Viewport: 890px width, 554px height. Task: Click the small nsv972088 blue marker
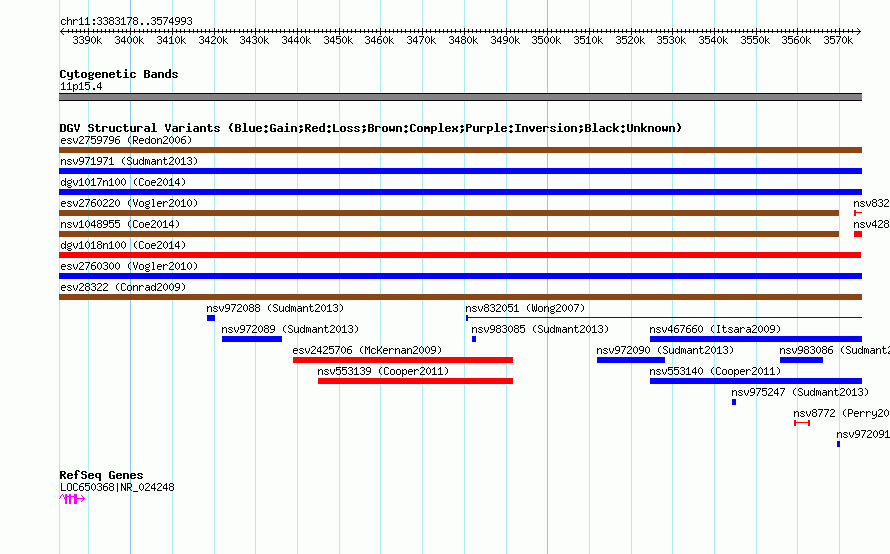pos(211,318)
